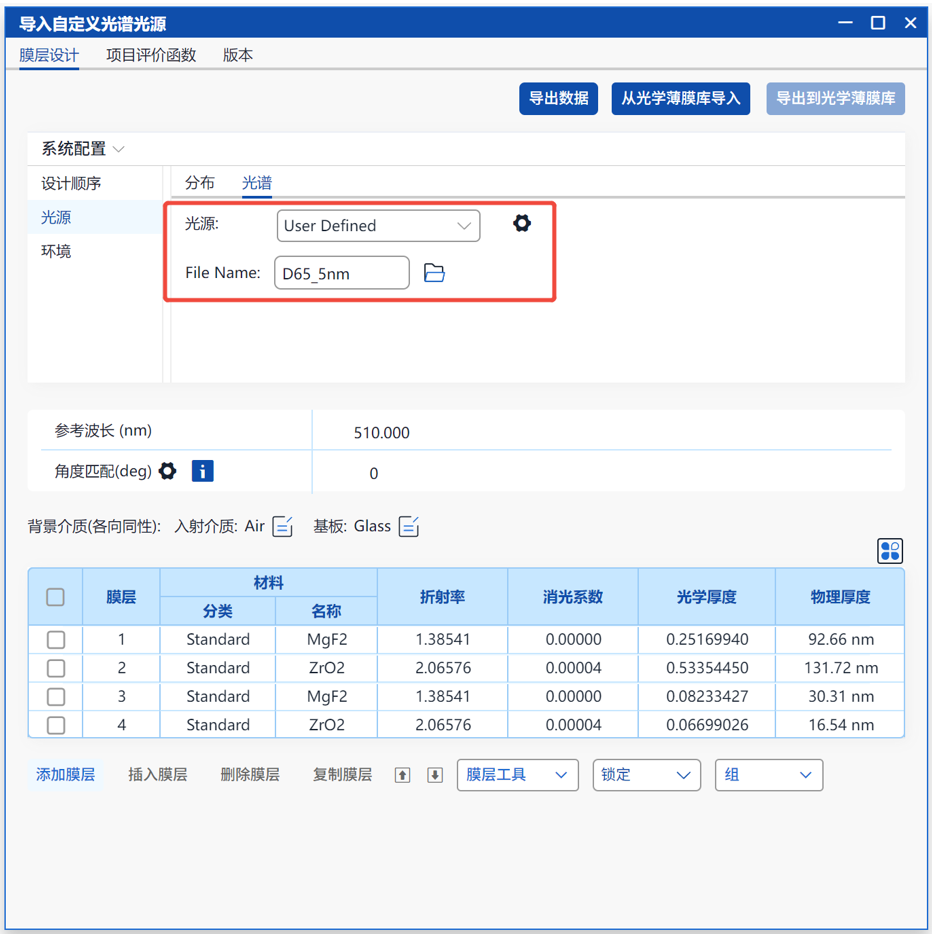The width and height of the screenshot is (932, 939).
Task: Check the checkbox for layer 1 MgF2
Action: [x=56, y=640]
